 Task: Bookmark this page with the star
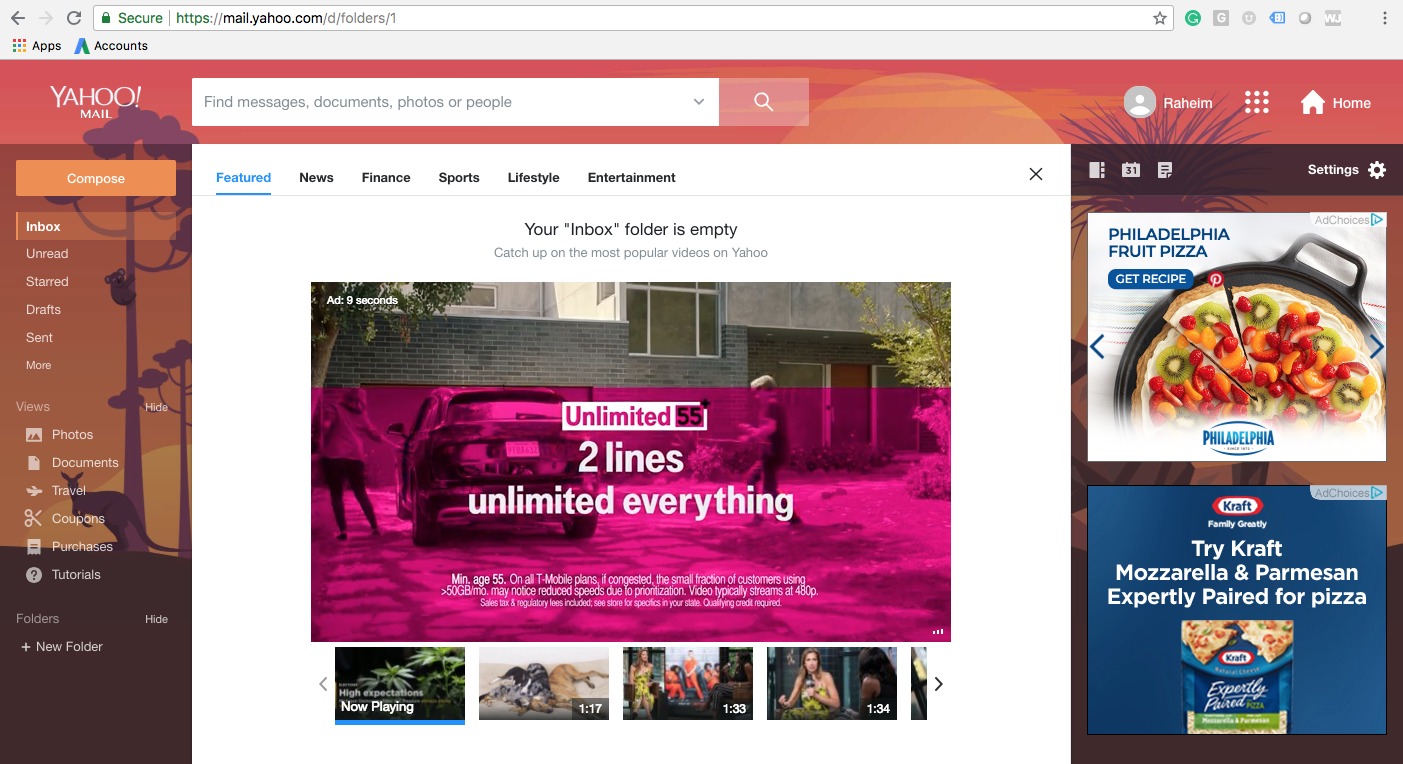click(x=1160, y=18)
